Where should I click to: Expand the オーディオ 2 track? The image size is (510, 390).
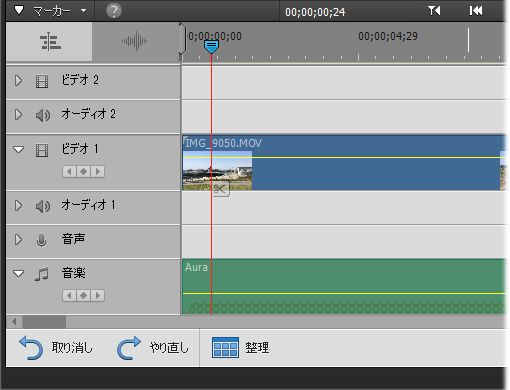click(18, 114)
